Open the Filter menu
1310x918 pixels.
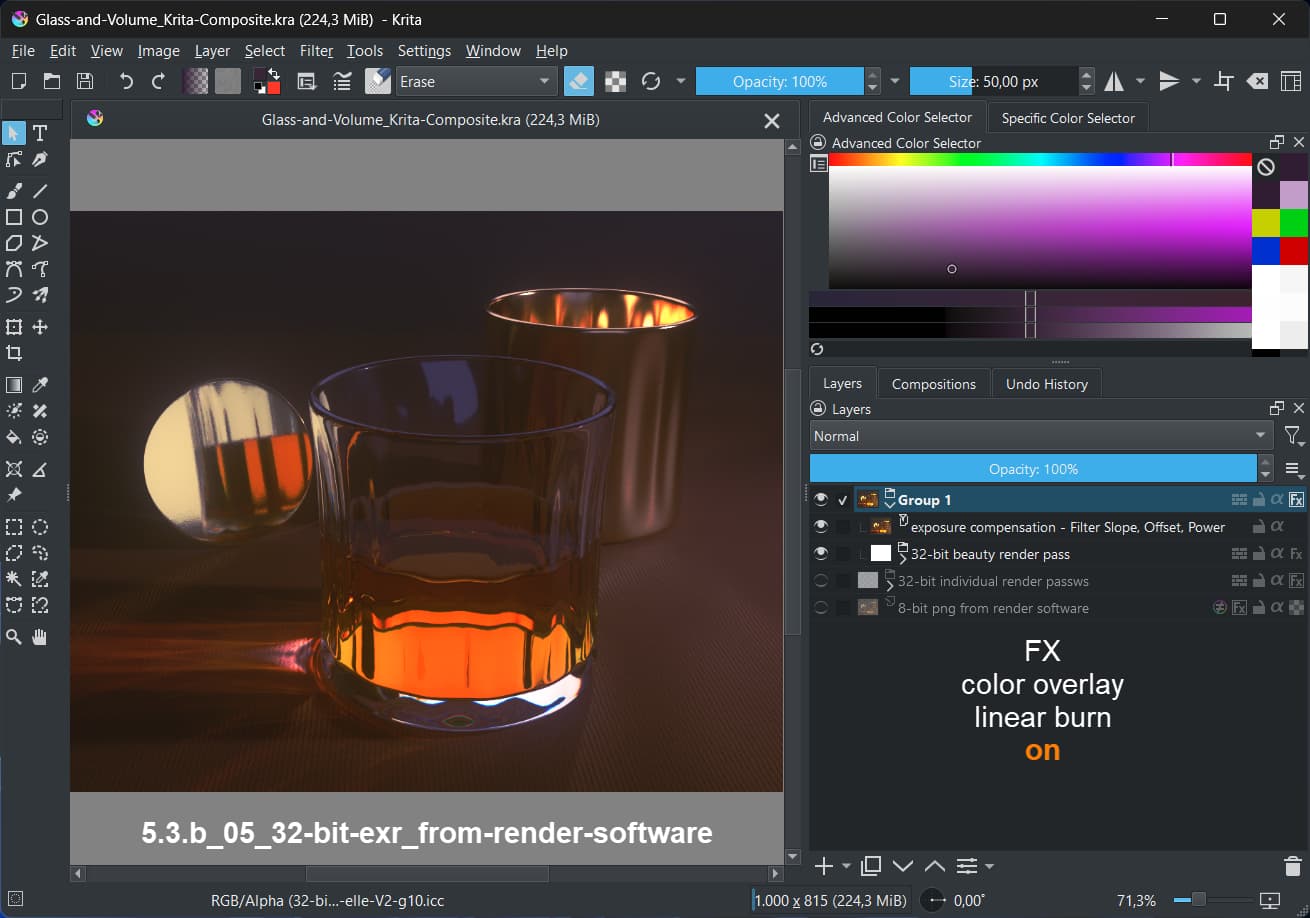(316, 51)
